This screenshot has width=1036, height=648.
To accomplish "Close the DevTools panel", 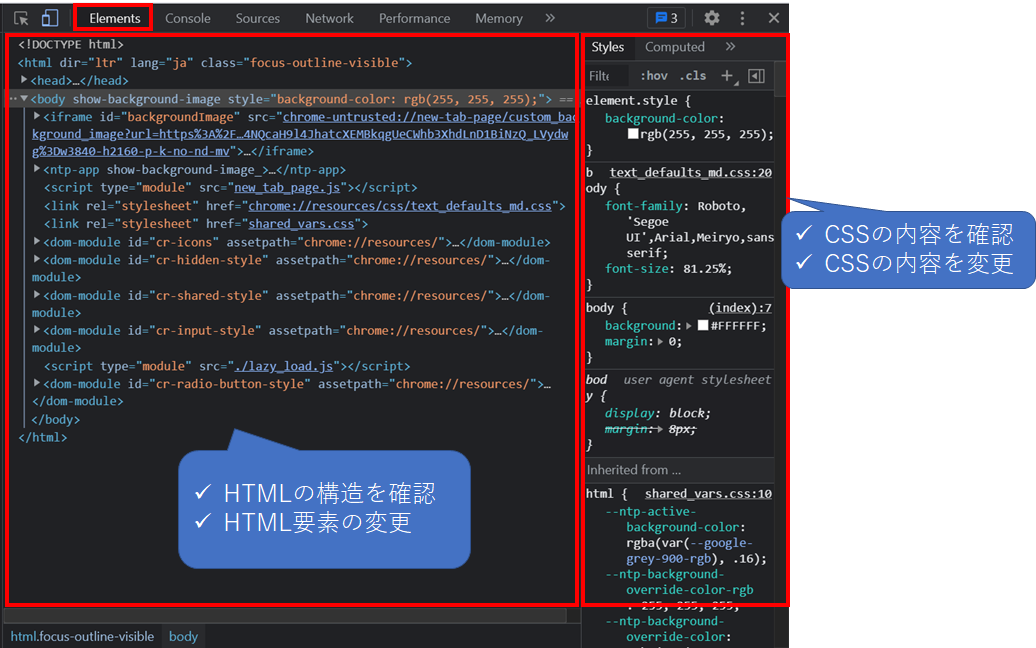I will pyautogui.click(x=774, y=18).
